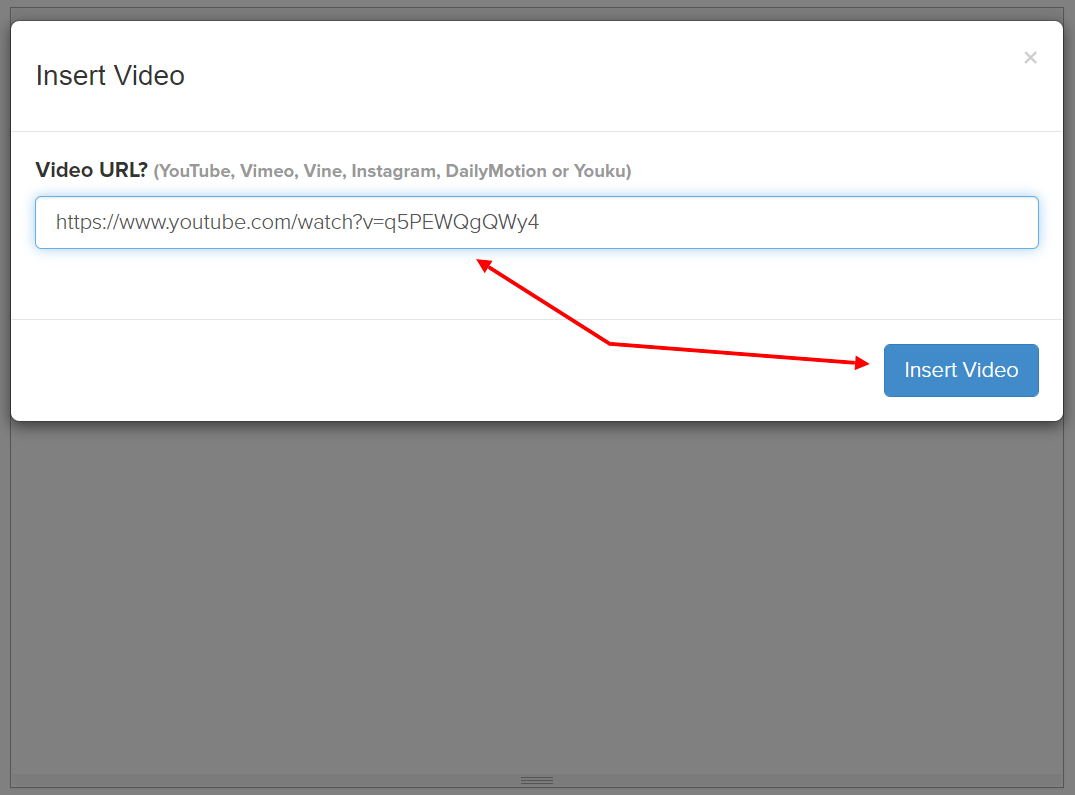Click the dimmed backdrop below the dialog
Image resolution: width=1075 pixels, height=795 pixels.
[x=537, y=600]
